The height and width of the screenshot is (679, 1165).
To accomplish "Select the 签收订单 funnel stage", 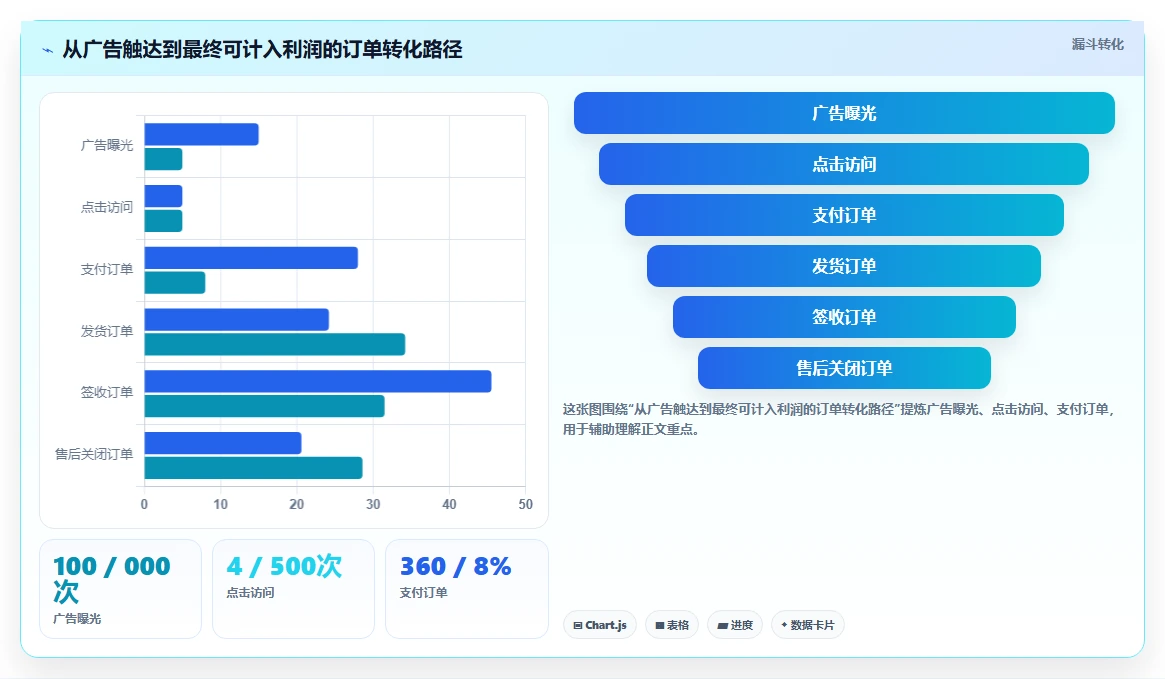I will tap(844, 317).
